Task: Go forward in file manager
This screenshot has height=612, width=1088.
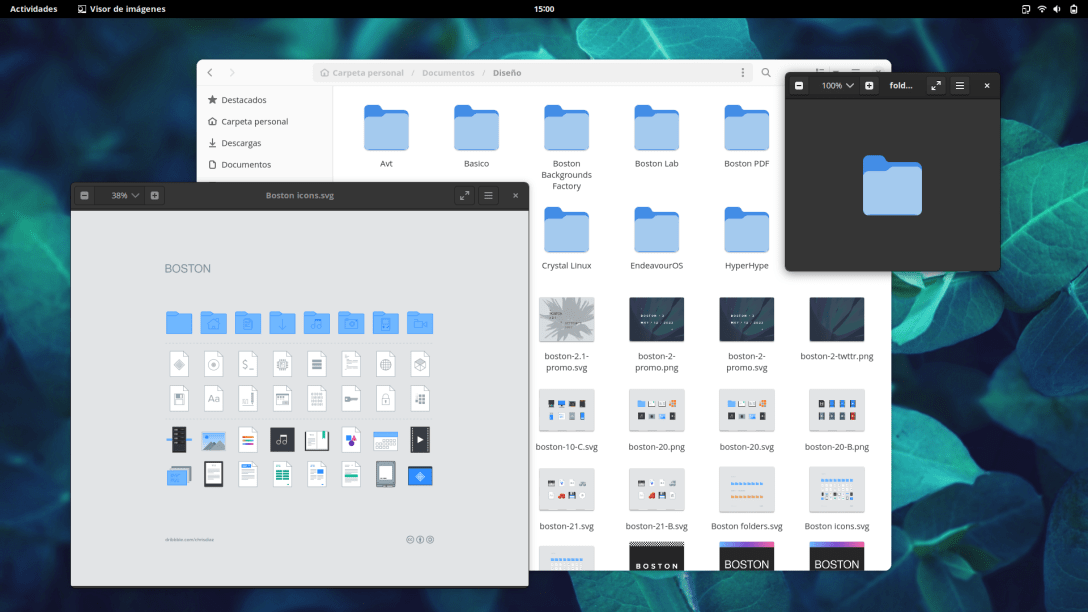Action: pos(232,72)
